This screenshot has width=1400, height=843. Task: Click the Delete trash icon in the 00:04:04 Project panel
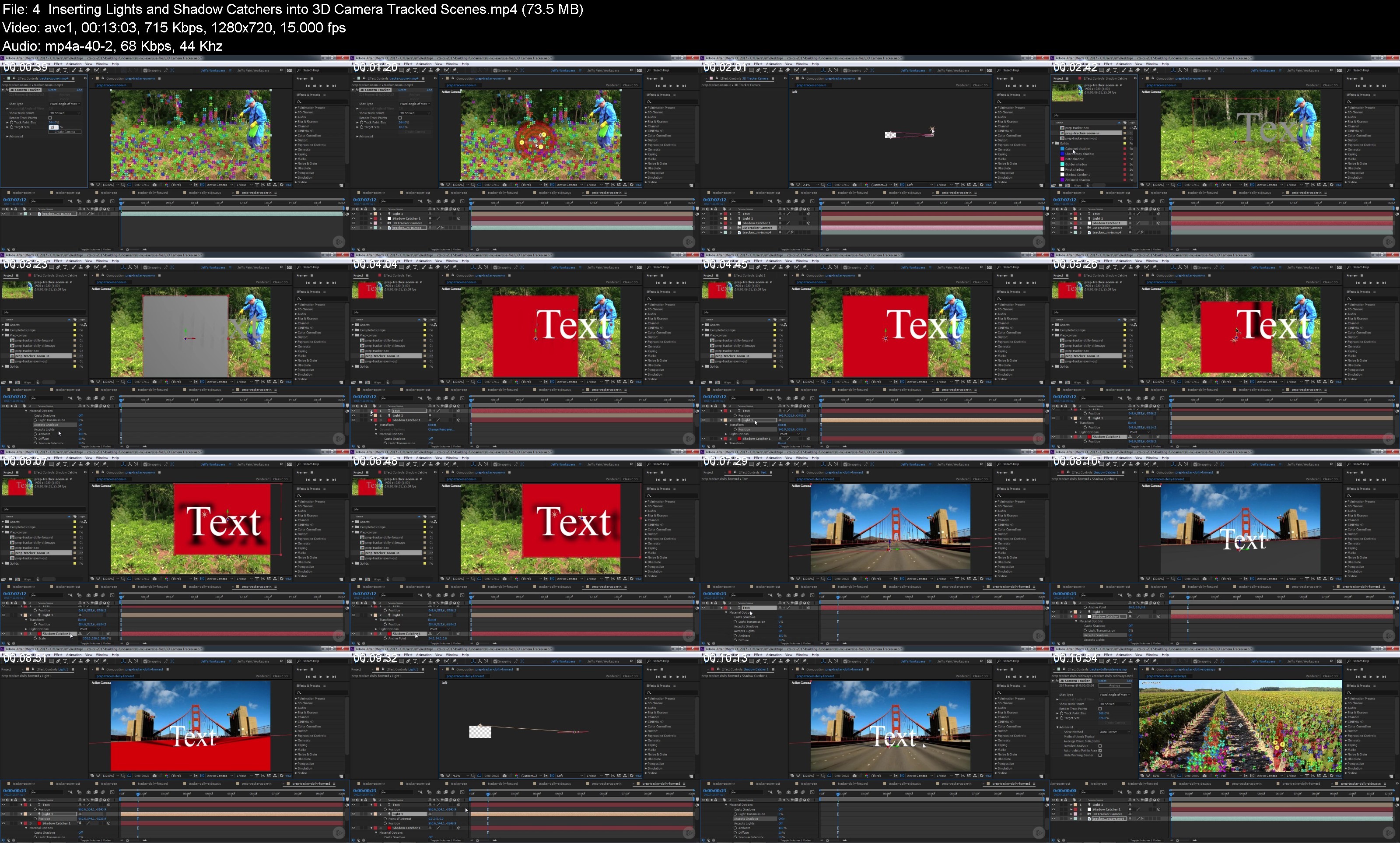click(x=388, y=382)
